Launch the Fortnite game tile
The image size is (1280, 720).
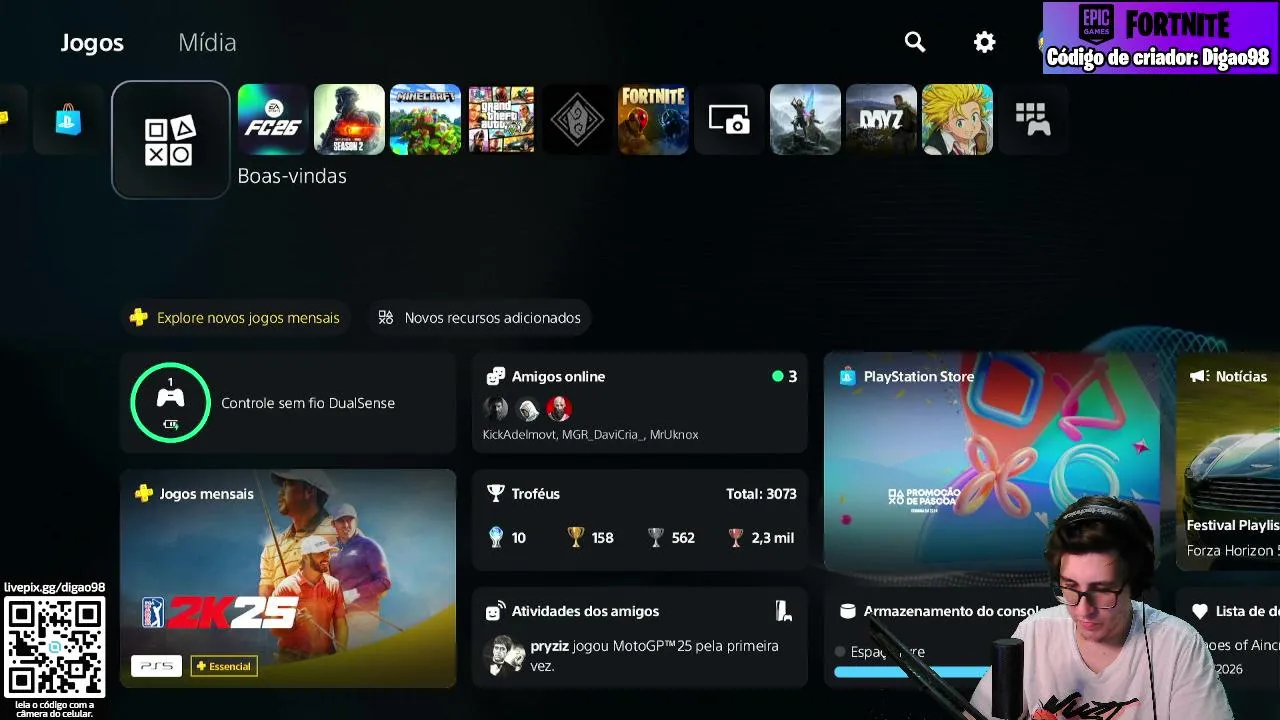coord(653,120)
